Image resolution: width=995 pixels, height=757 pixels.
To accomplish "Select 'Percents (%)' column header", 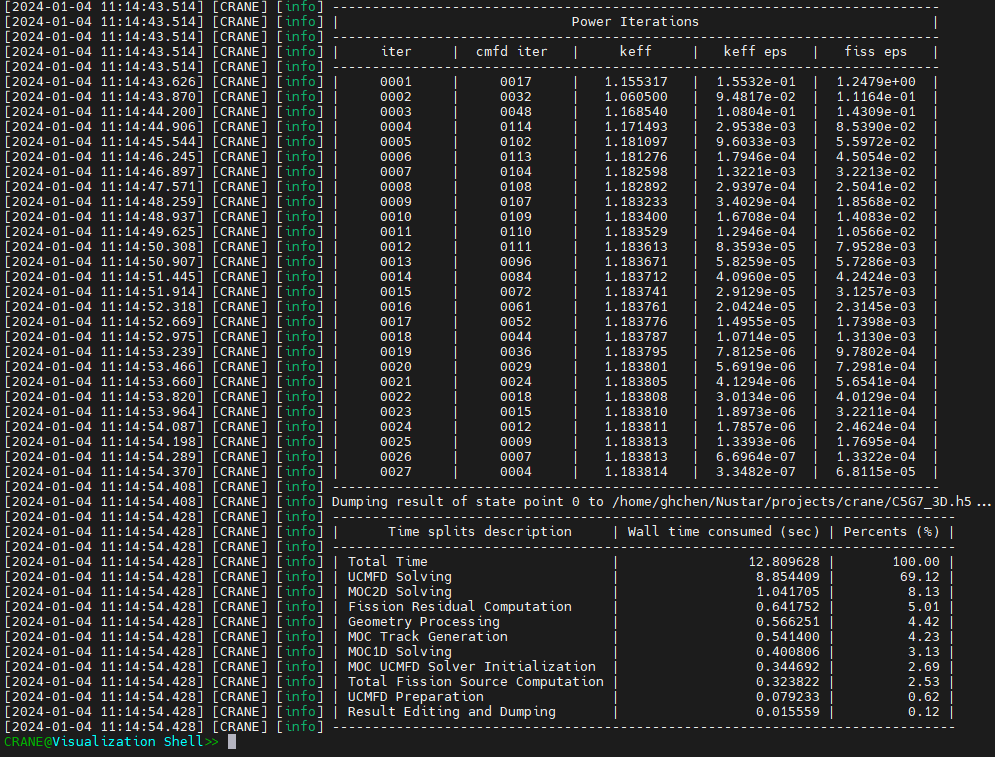I will click(x=892, y=532).
